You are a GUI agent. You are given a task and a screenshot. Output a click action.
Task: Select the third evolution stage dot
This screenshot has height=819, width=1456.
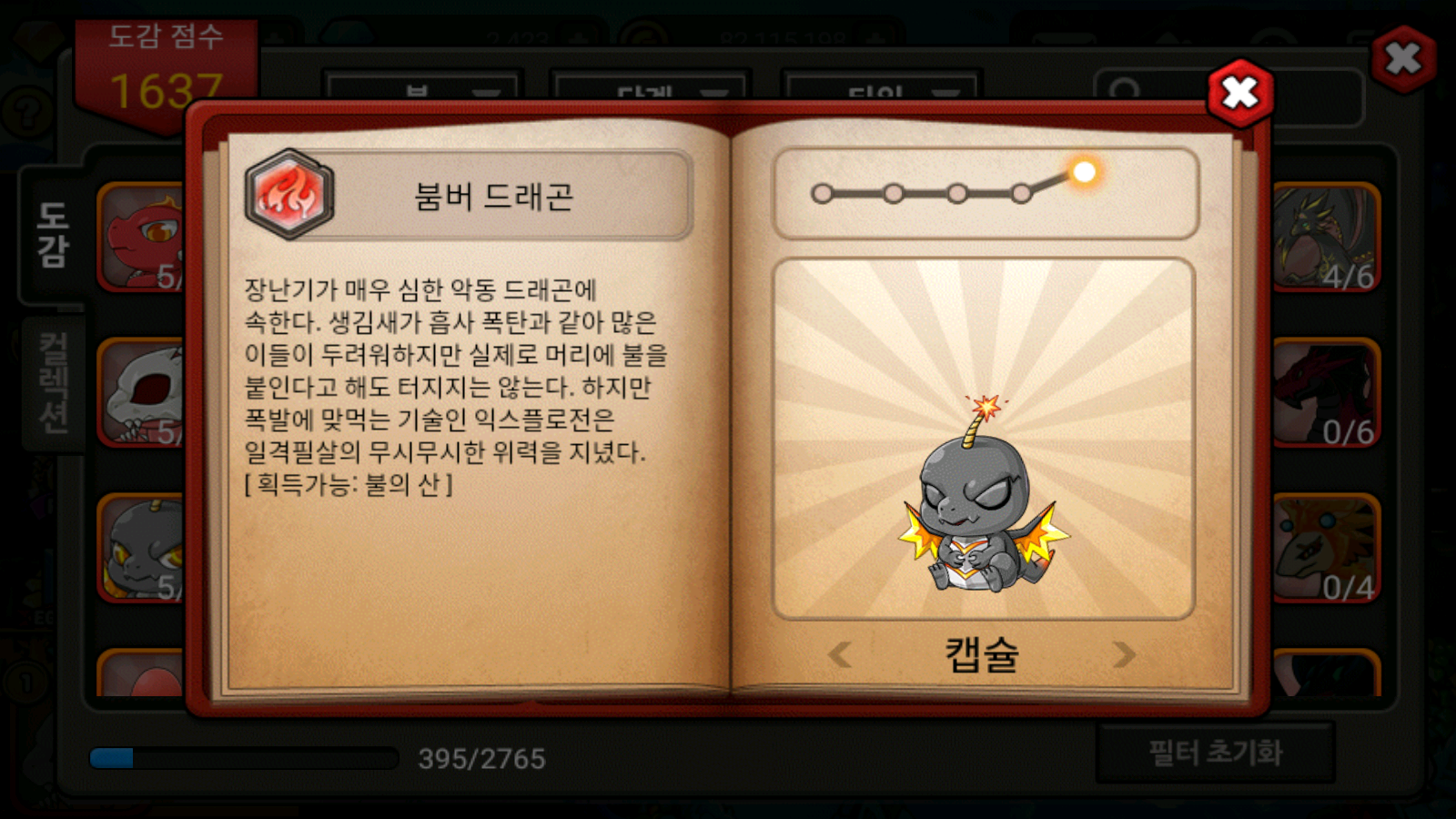pos(957,194)
